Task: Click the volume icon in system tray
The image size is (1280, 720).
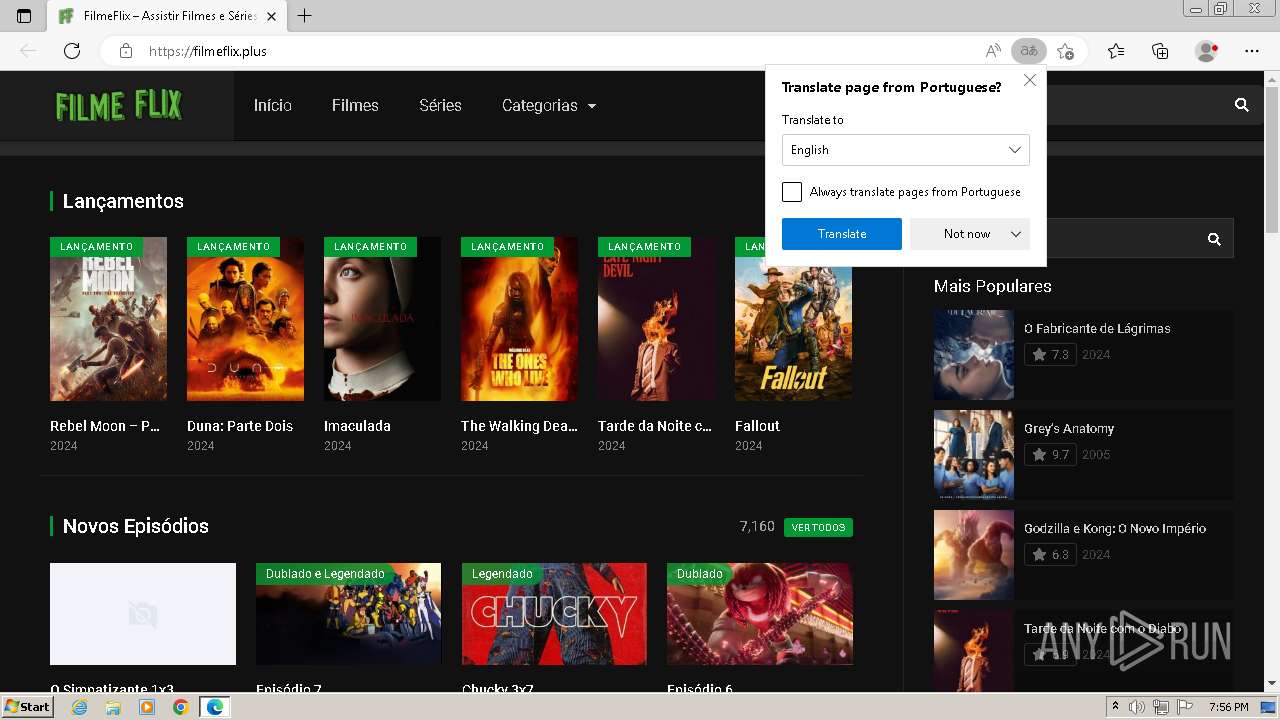Action: point(1138,707)
